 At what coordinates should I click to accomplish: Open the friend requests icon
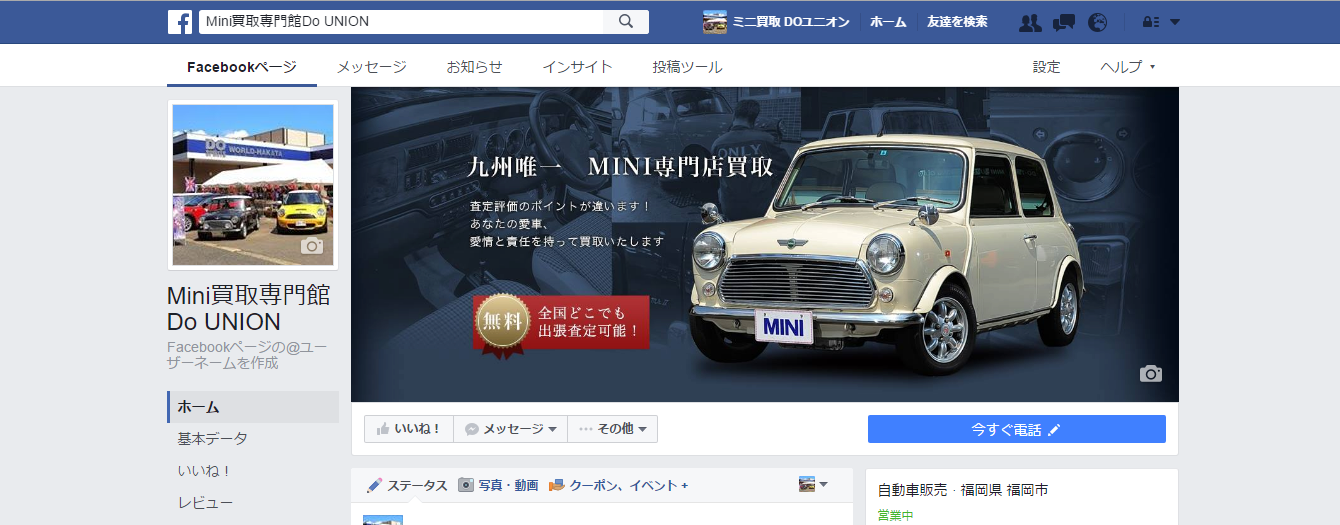(1030, 22)
